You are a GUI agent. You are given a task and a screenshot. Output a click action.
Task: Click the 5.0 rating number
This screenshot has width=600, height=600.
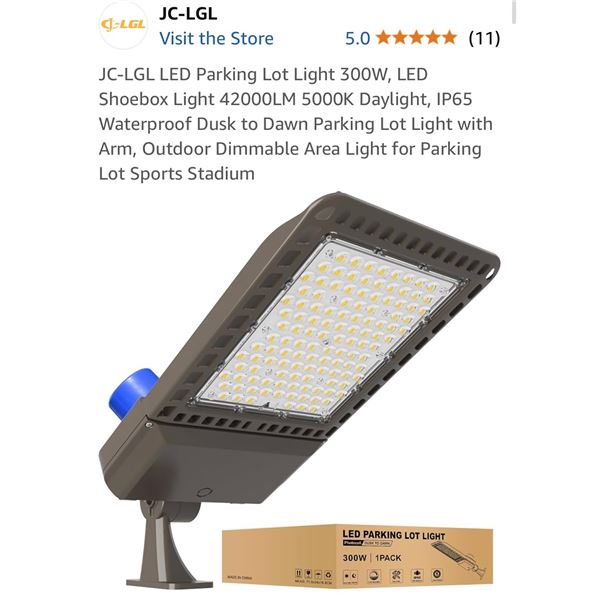(x=357, y=38)
